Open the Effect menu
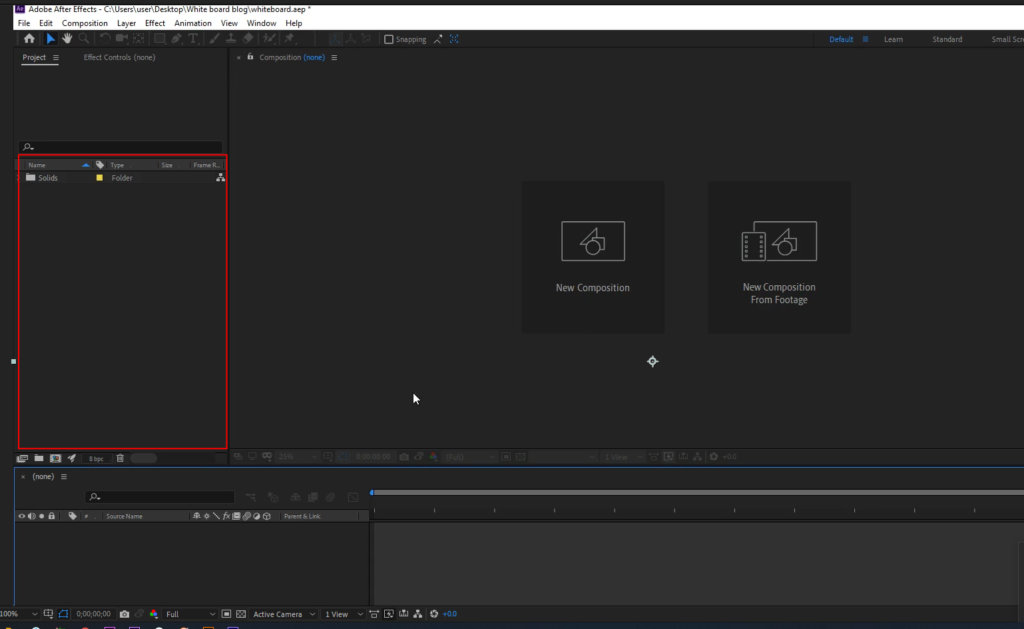 click(x=155, y=22)
